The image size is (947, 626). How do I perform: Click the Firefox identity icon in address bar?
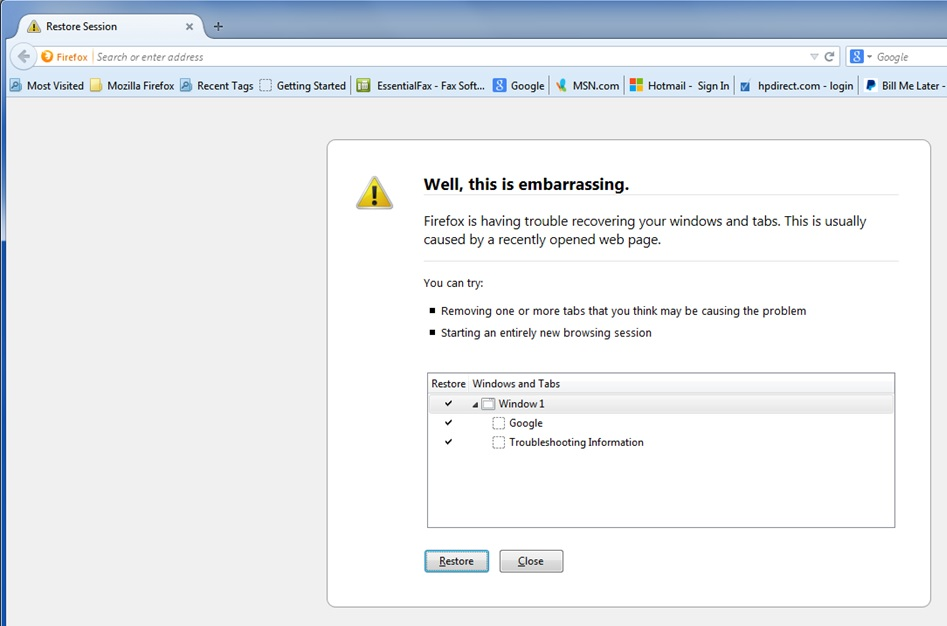pos(47,57)
